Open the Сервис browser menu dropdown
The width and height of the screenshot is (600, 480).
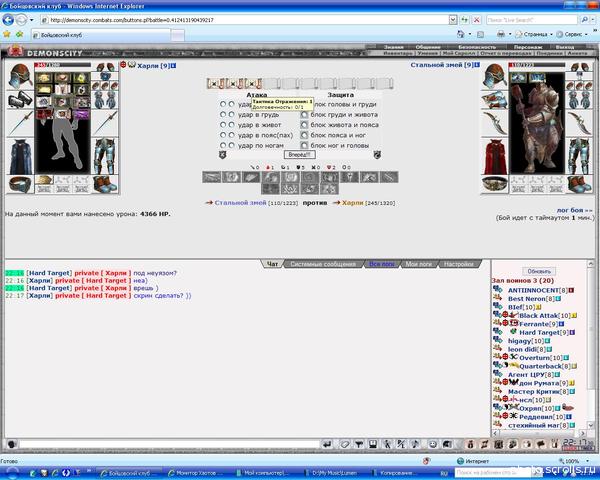(572, 34)
